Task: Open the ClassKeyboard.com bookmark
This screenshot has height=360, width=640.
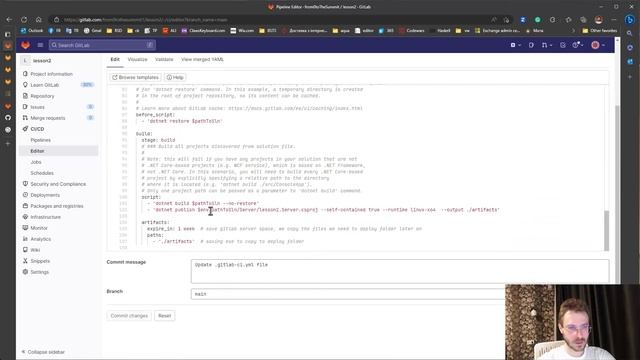Action: click(203, 31)
